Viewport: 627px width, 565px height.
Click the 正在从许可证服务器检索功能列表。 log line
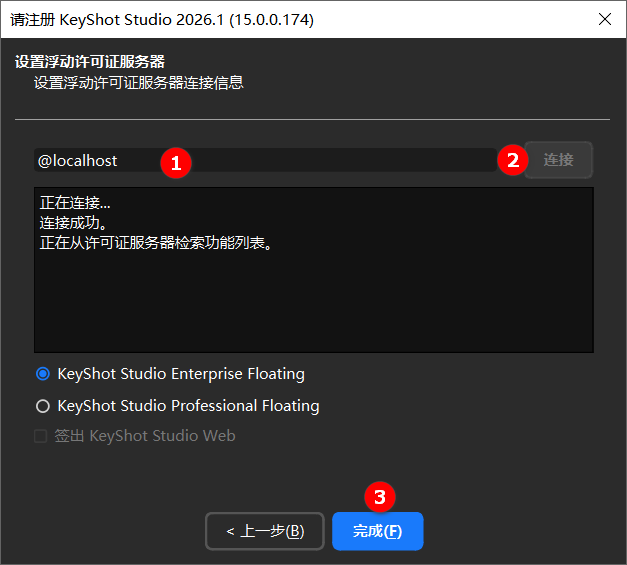pyautogui.click(x=156, y=243)
